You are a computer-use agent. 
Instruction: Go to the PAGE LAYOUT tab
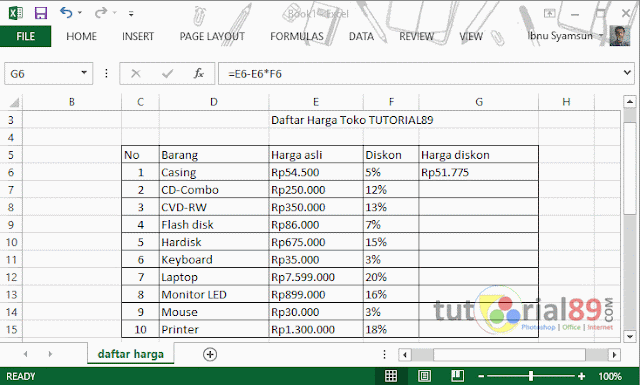point(212,36)
